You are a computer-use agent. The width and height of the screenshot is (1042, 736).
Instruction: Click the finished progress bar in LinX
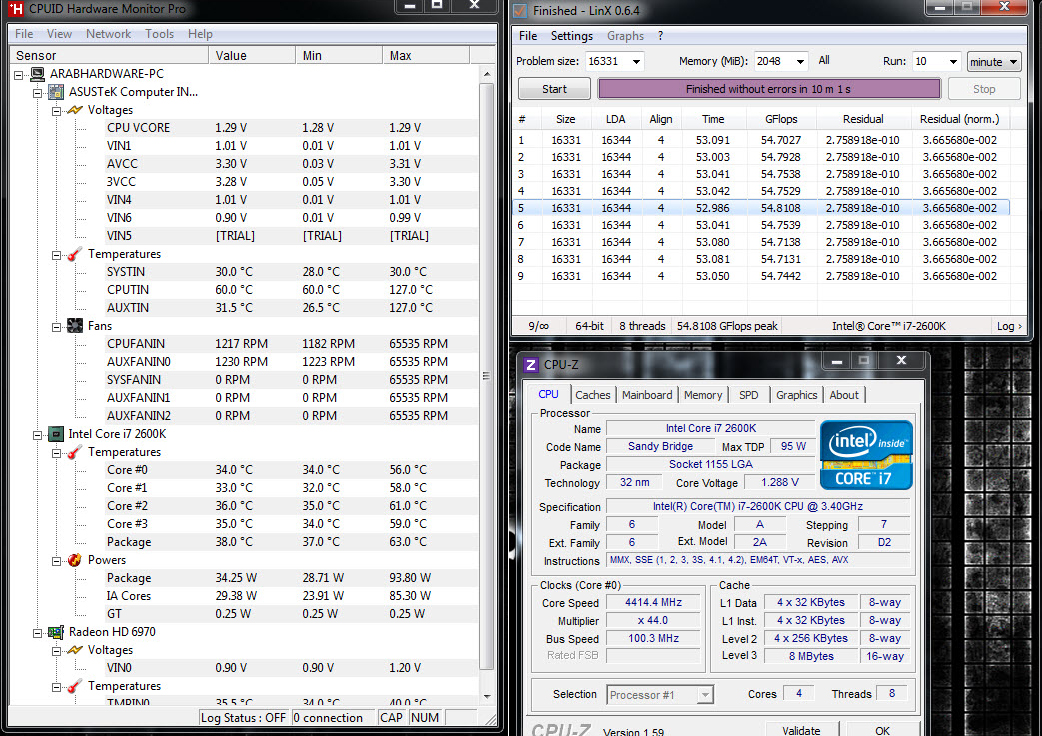pyautogui.click(x=769, y=89)
